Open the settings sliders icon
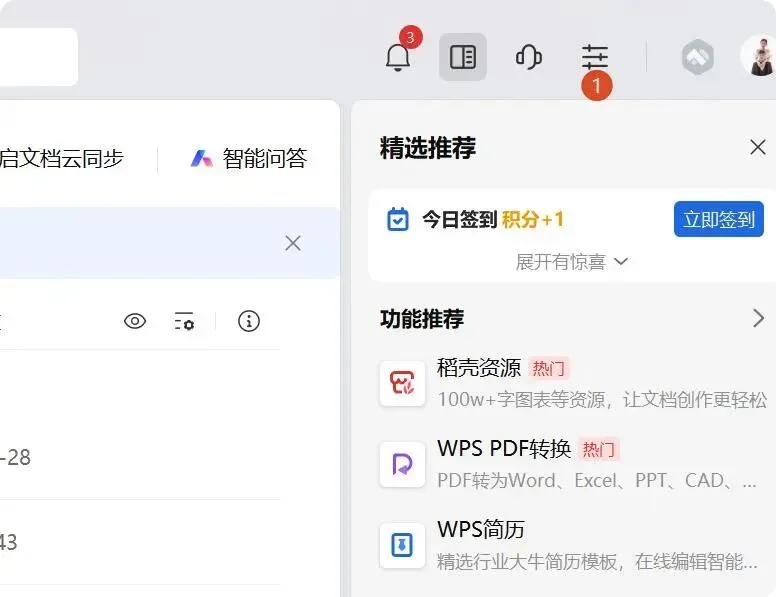Screen dimensions: 776x597 (595, 57)
